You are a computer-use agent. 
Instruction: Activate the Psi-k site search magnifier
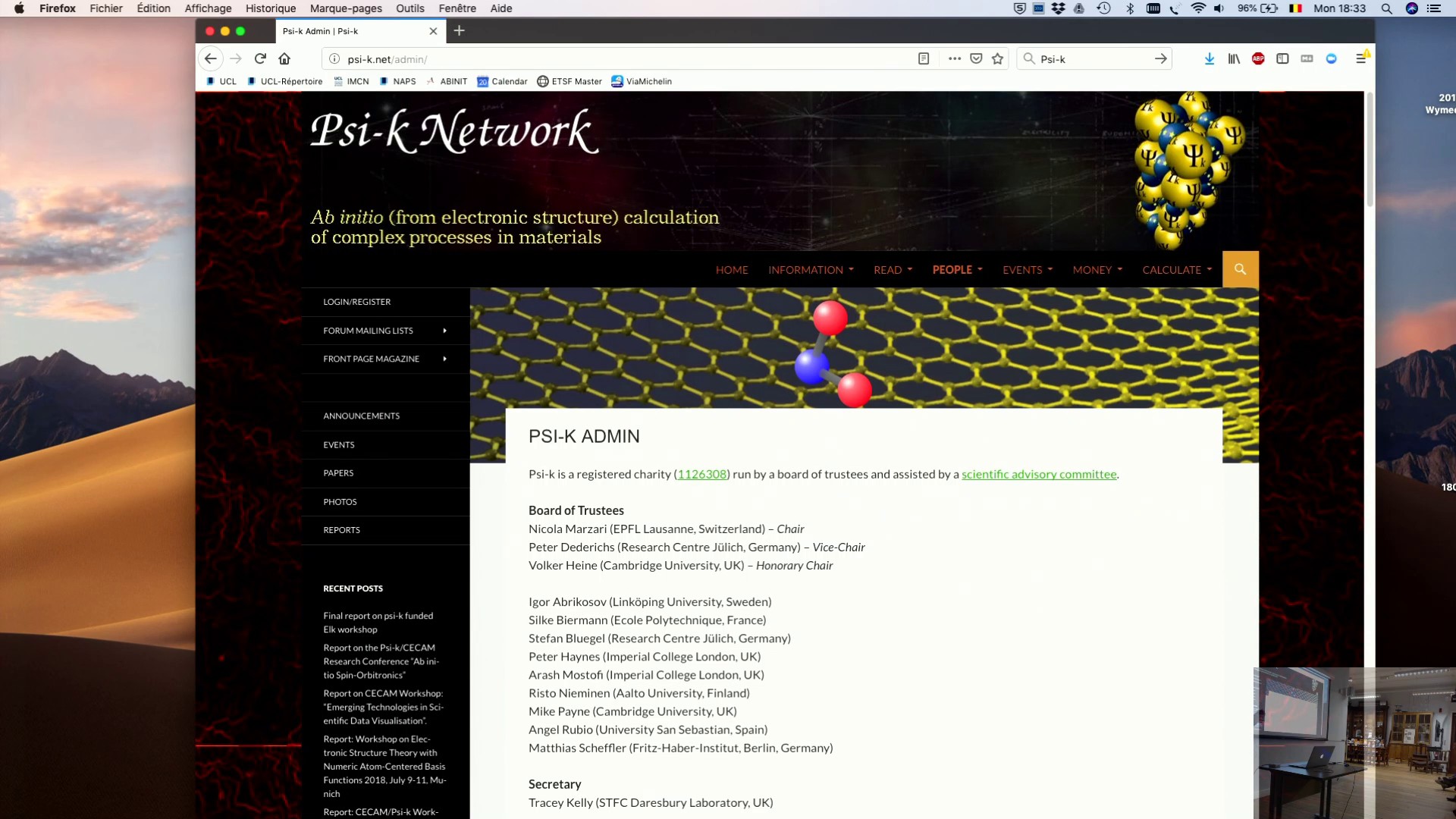pyautogui.click(x=1240, y=269)
